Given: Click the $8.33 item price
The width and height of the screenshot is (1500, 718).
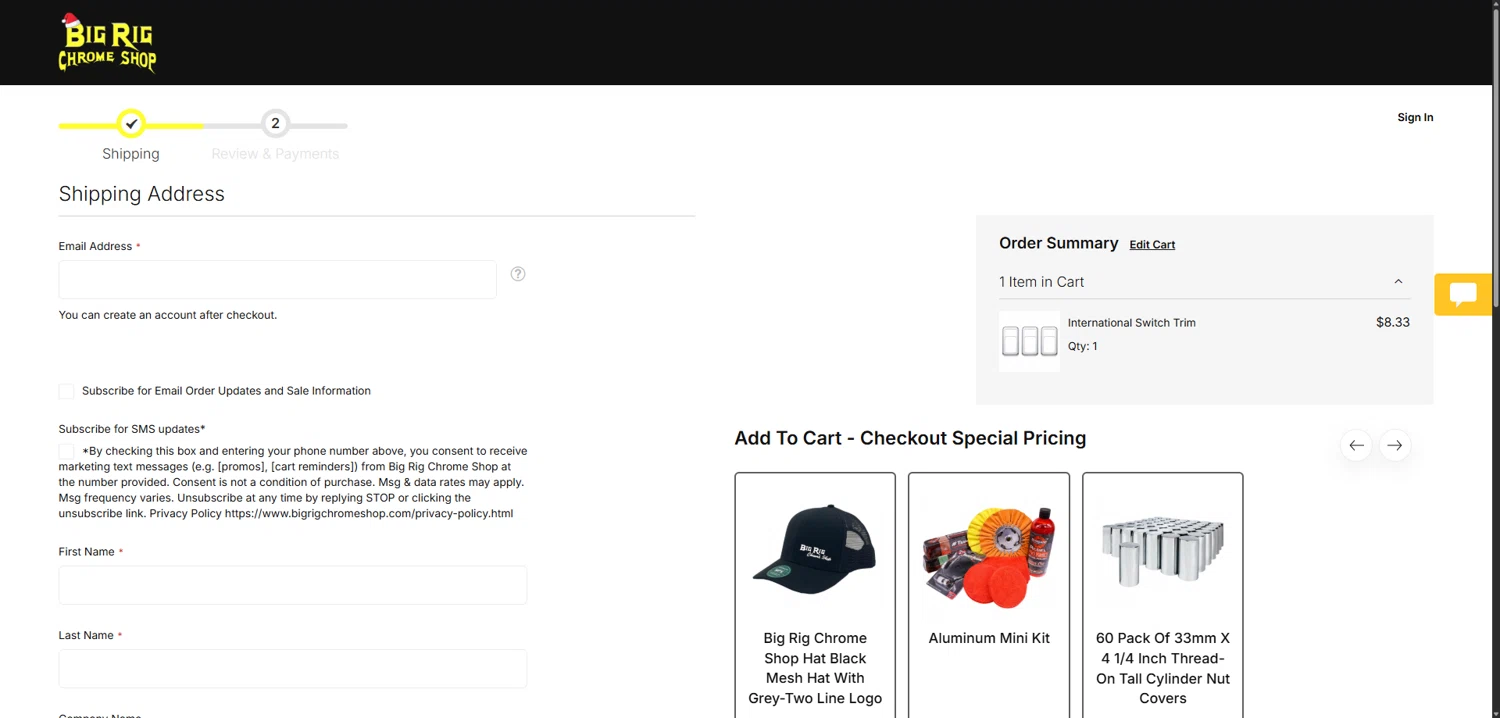Looking at the screenshot, I should click(x=1393, y=322).
